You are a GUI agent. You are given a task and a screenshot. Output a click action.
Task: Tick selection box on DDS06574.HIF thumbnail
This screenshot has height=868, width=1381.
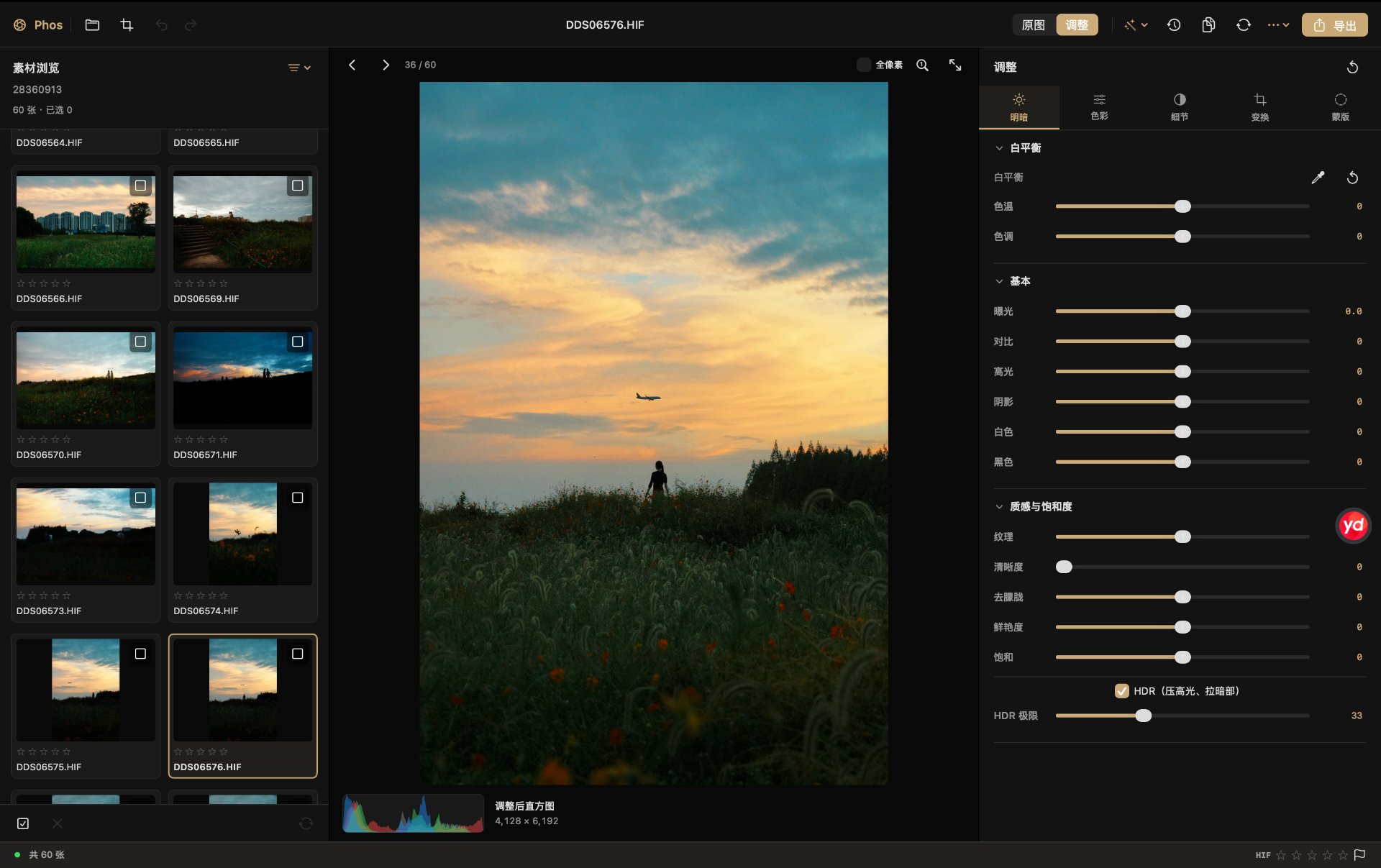pyautogui.click(x=297, y=498)
